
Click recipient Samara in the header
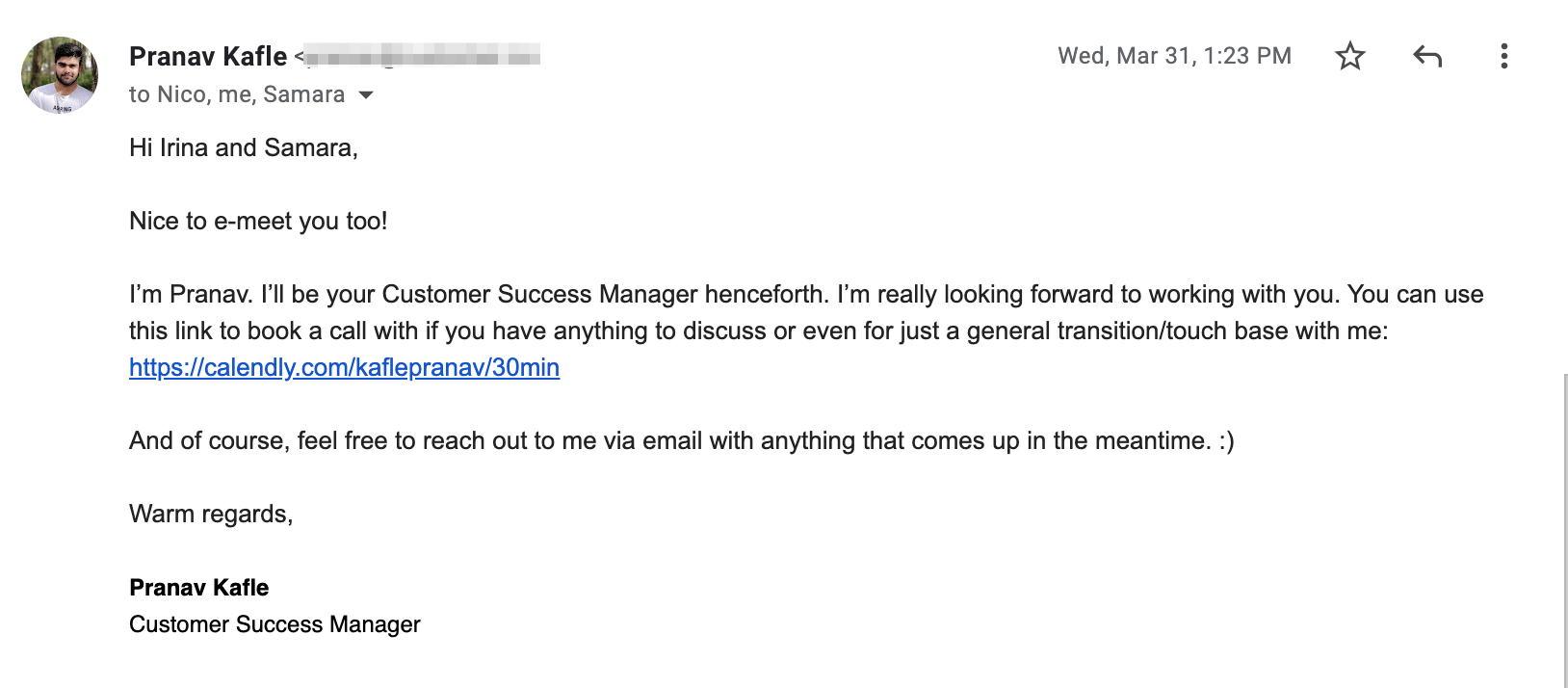coord(305,94)
